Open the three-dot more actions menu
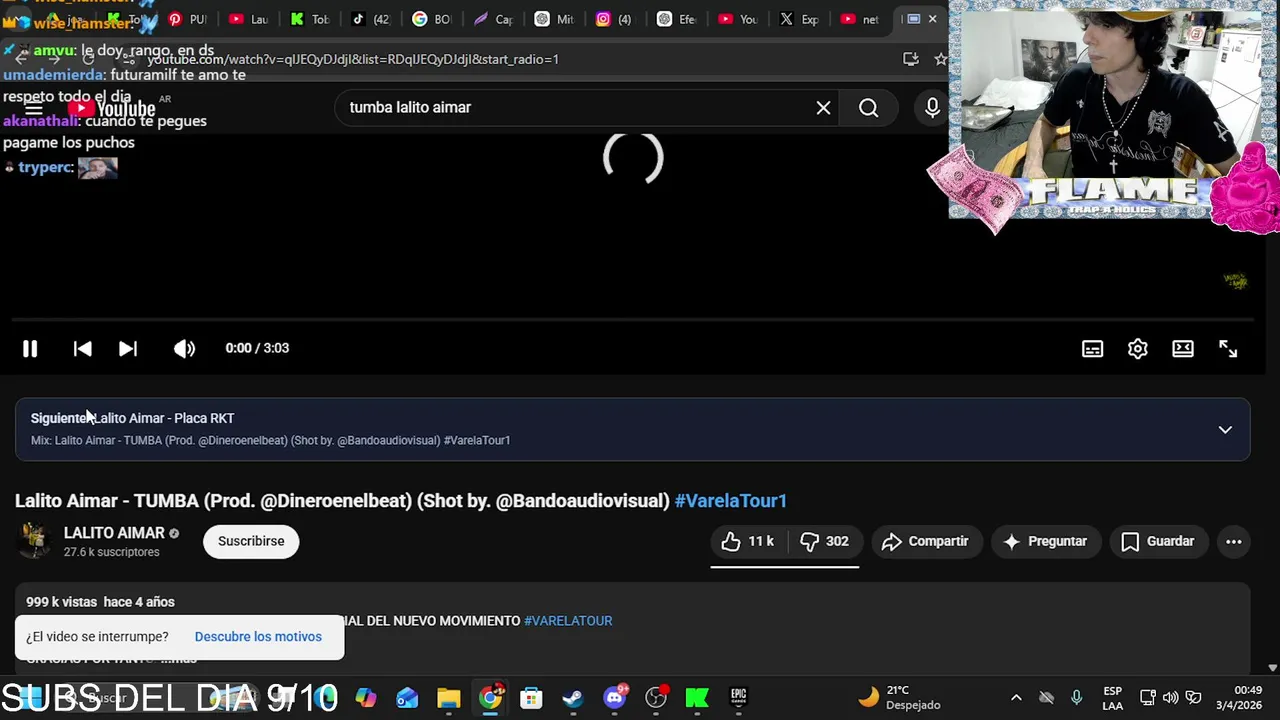Viewport: 1280px width, 720px height. (x=1234, y=541)
